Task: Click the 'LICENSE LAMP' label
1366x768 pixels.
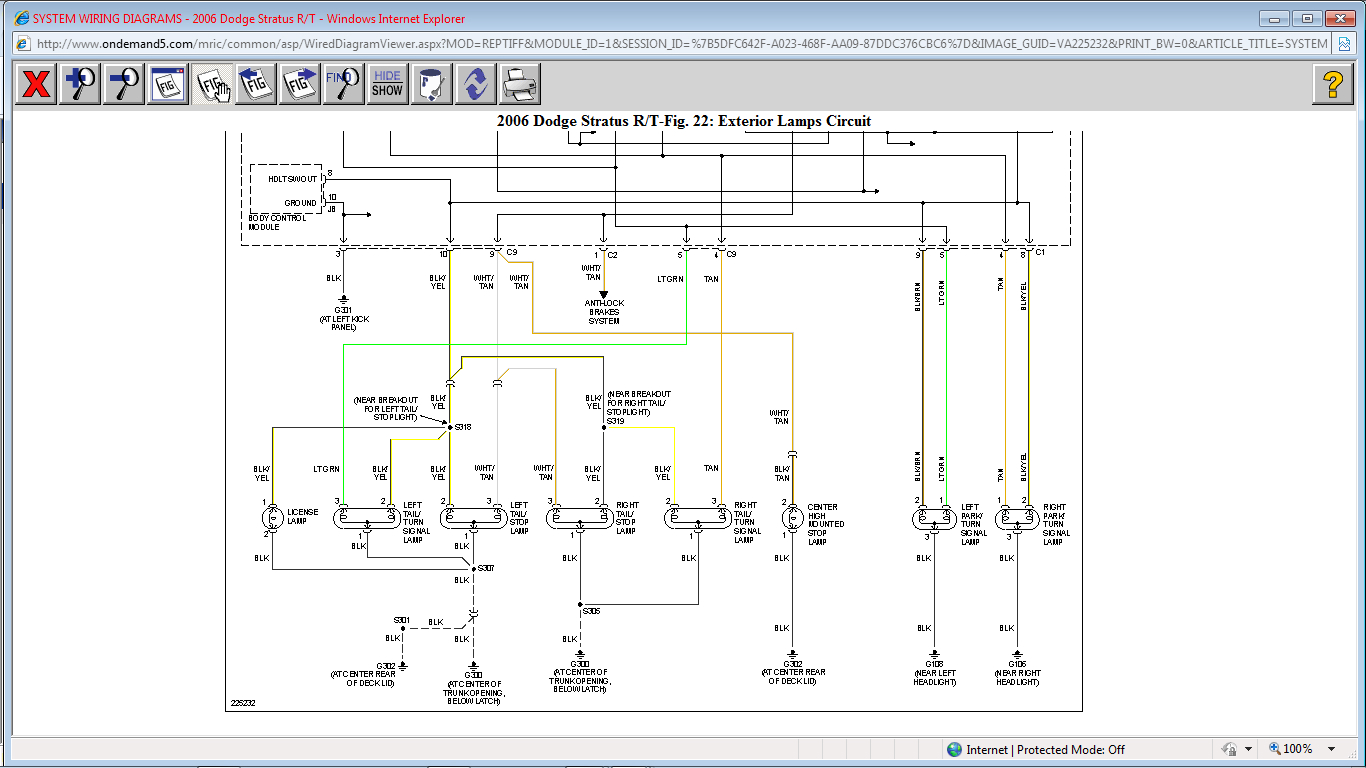Action: tap(303, 516)
